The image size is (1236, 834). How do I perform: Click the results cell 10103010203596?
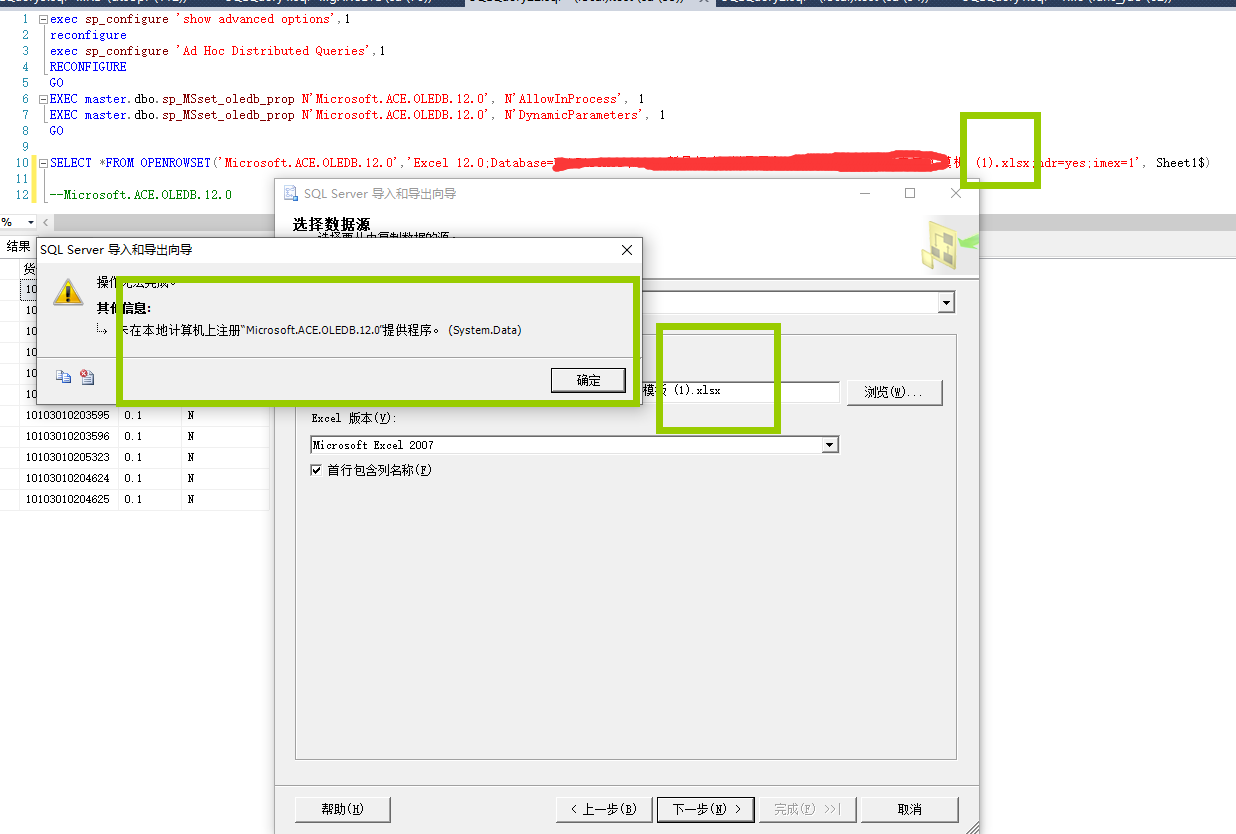(68, 436)
